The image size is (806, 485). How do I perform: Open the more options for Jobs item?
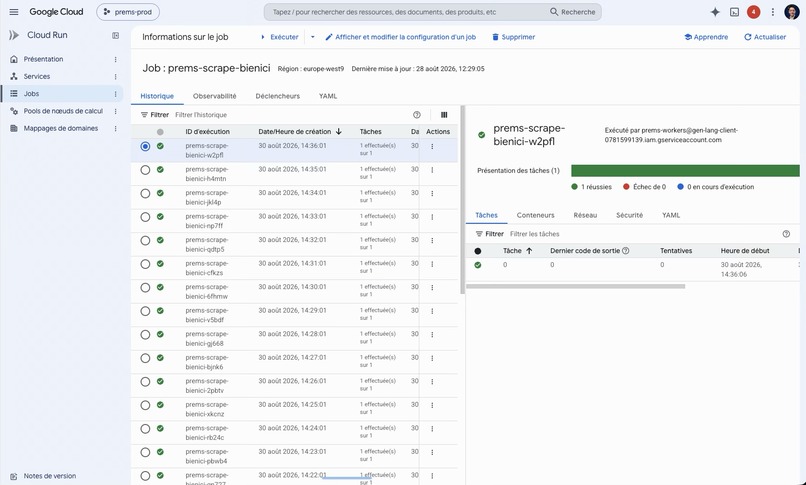[116, 94]
